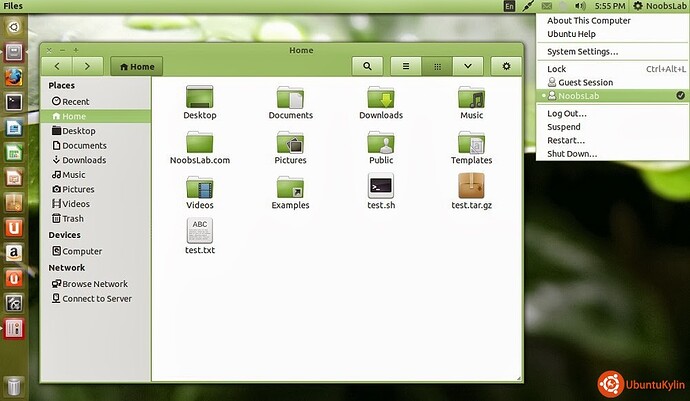The width and height of the screenshot is (690, 401).
Task: Click the search icon in Files toolbar
Action: point(368,66)
